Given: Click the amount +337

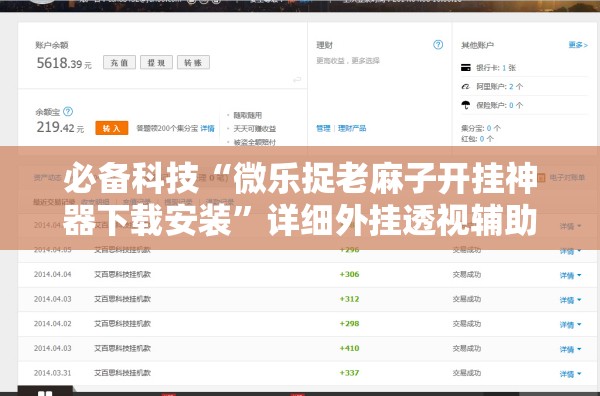Looking at the screenshot, I should (x=349, y=373).
